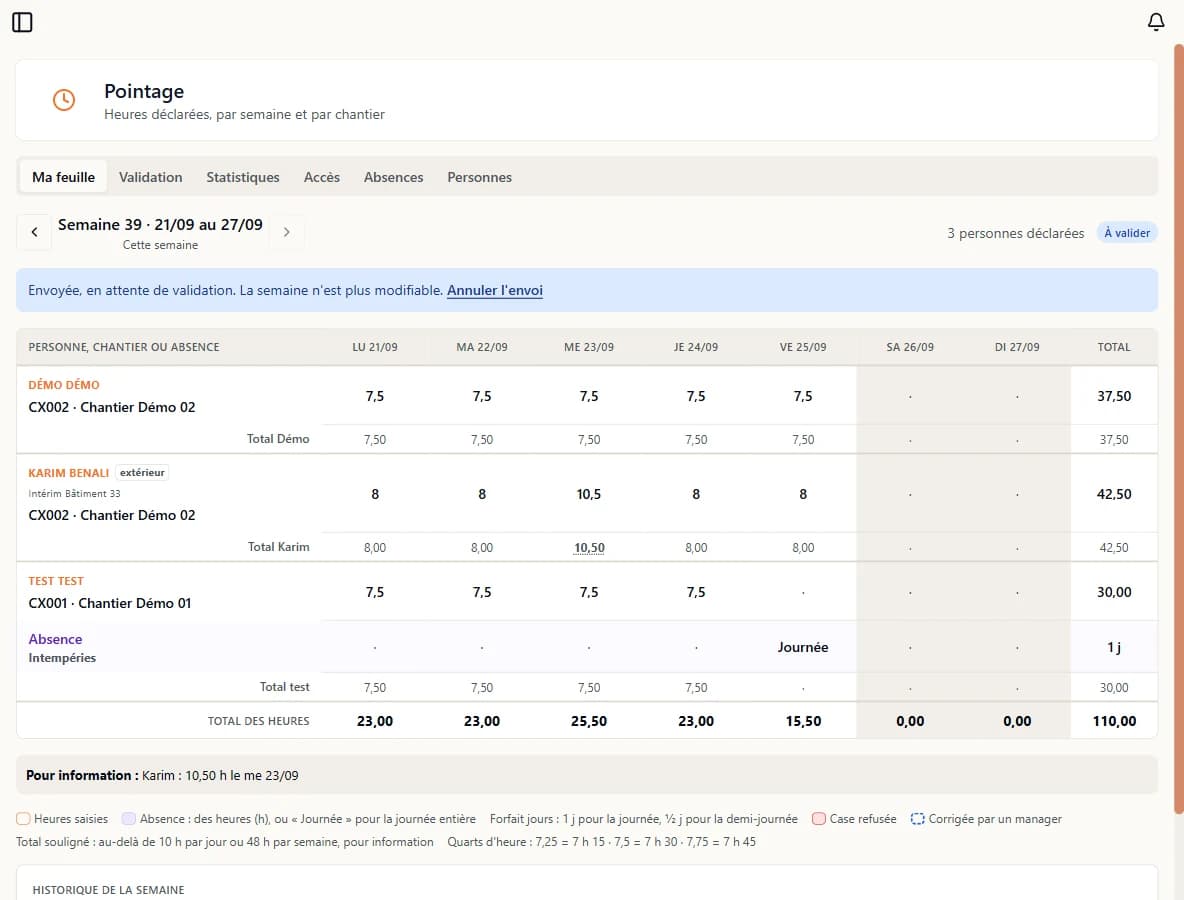Select Karim's 10,5 hours cell on Wednesday

pyautogui.click(x=589, y=495)
